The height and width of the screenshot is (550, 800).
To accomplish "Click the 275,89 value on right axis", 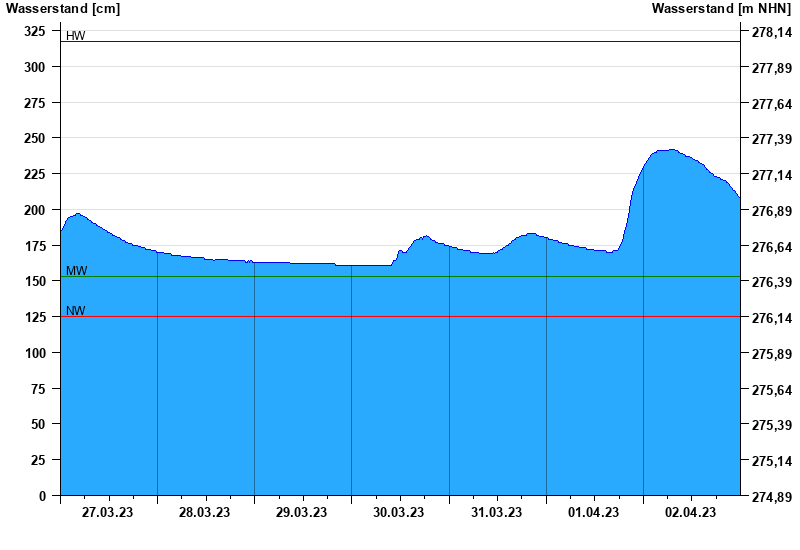I will (772, 354).
